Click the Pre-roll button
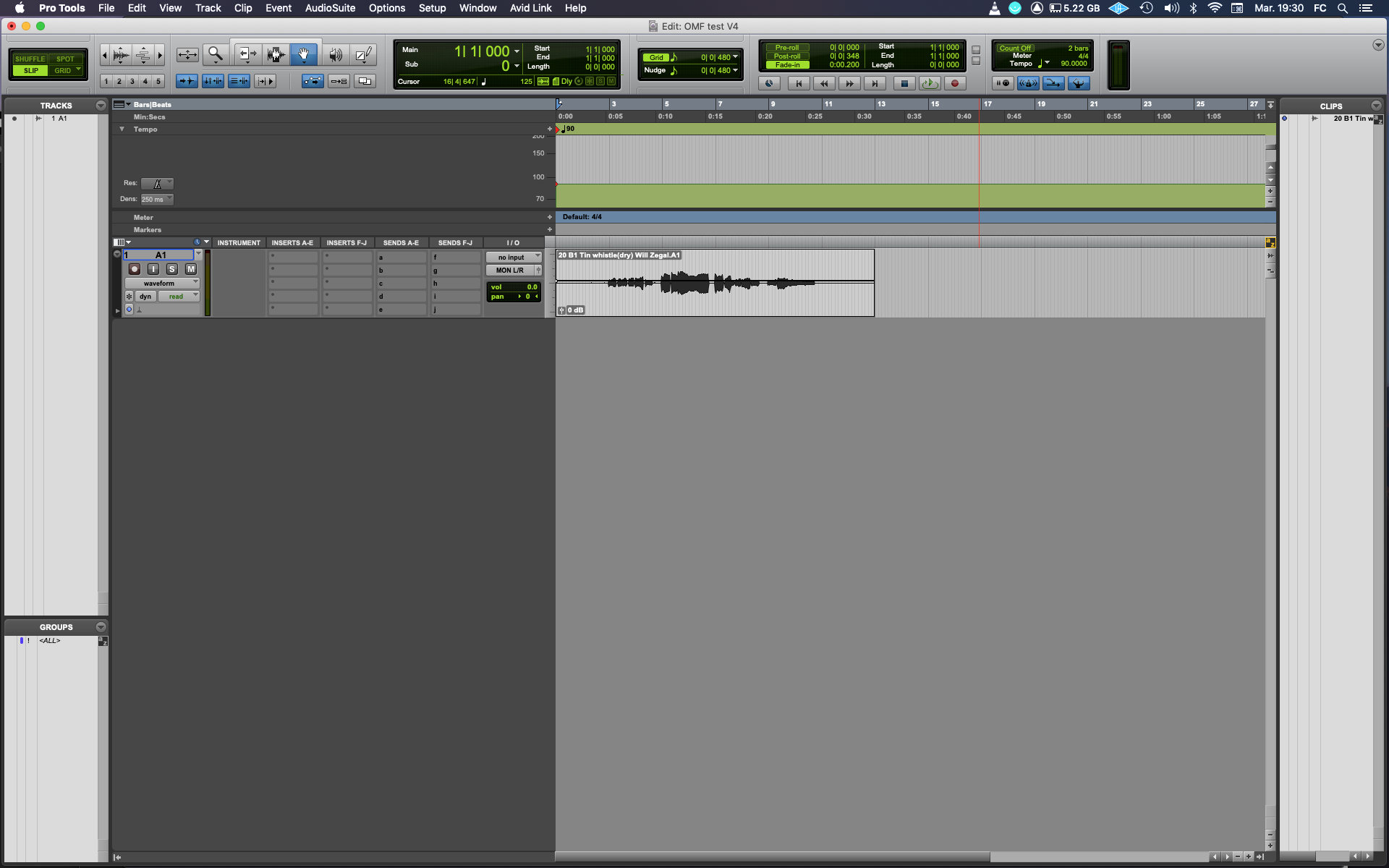Image resolution: width=1389 pixels, height=868 pixels. [787, 47]
